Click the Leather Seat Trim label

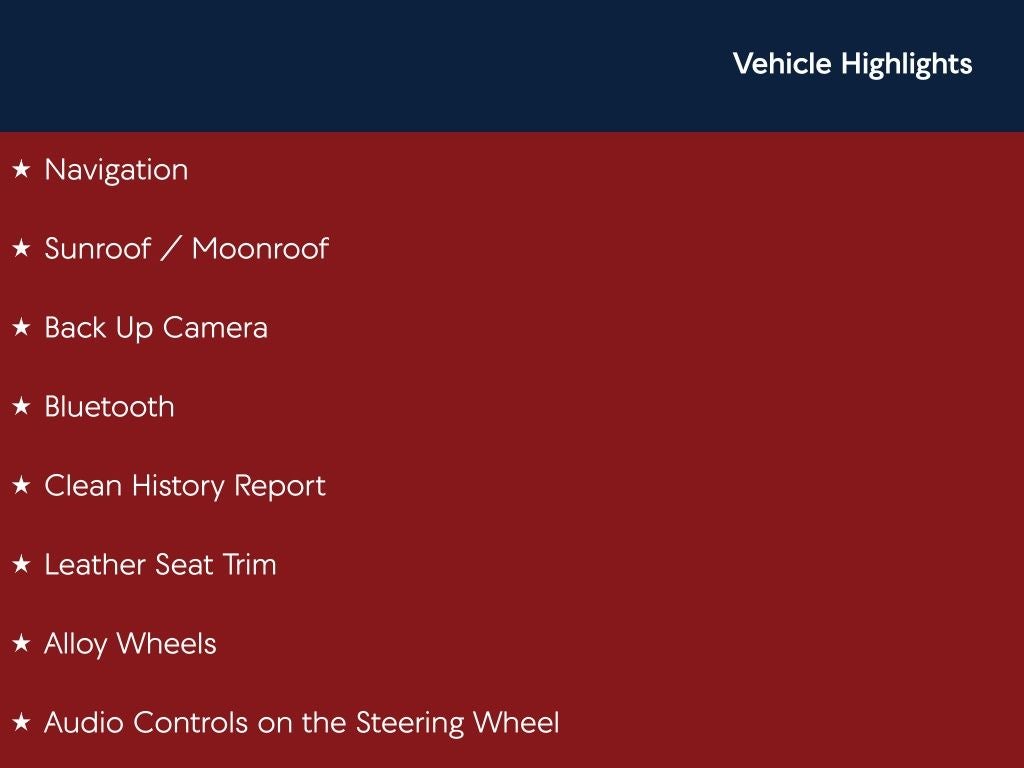click(x=160, y=565)
